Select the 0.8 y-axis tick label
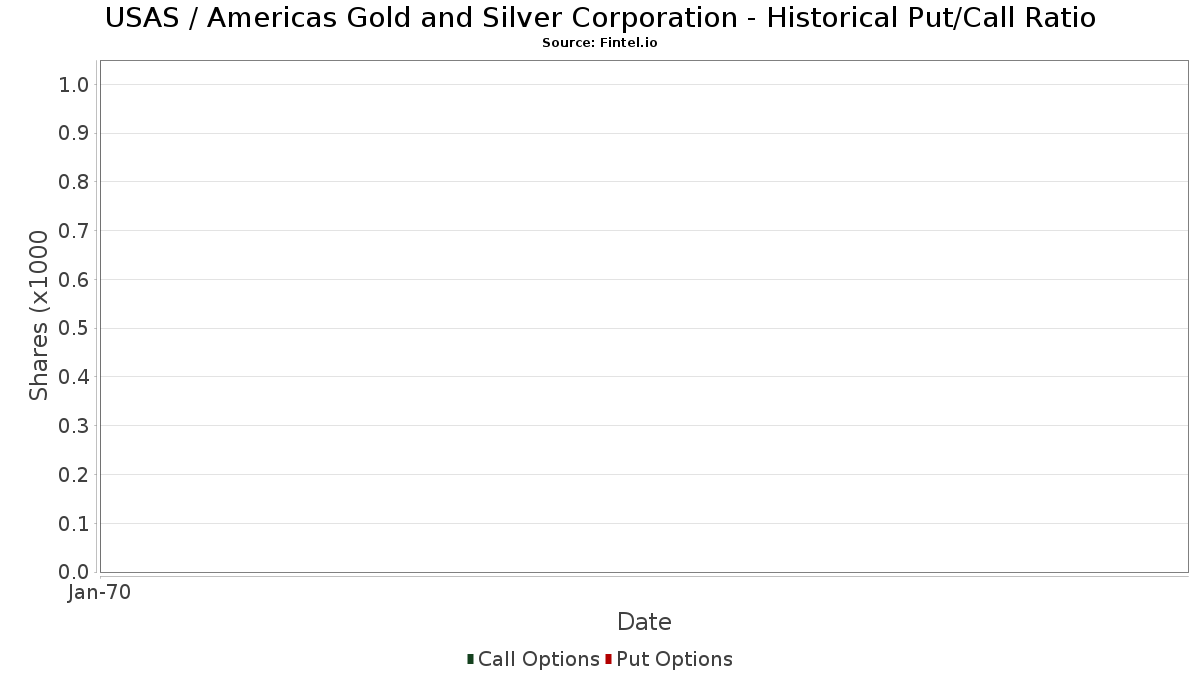 click(x=74, y=182)
